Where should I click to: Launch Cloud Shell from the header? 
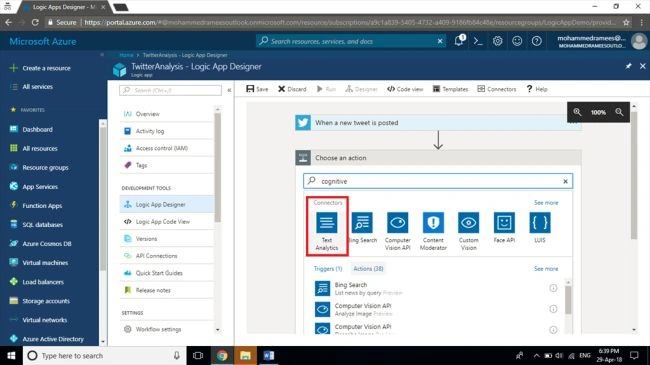(x=478, y=41)
